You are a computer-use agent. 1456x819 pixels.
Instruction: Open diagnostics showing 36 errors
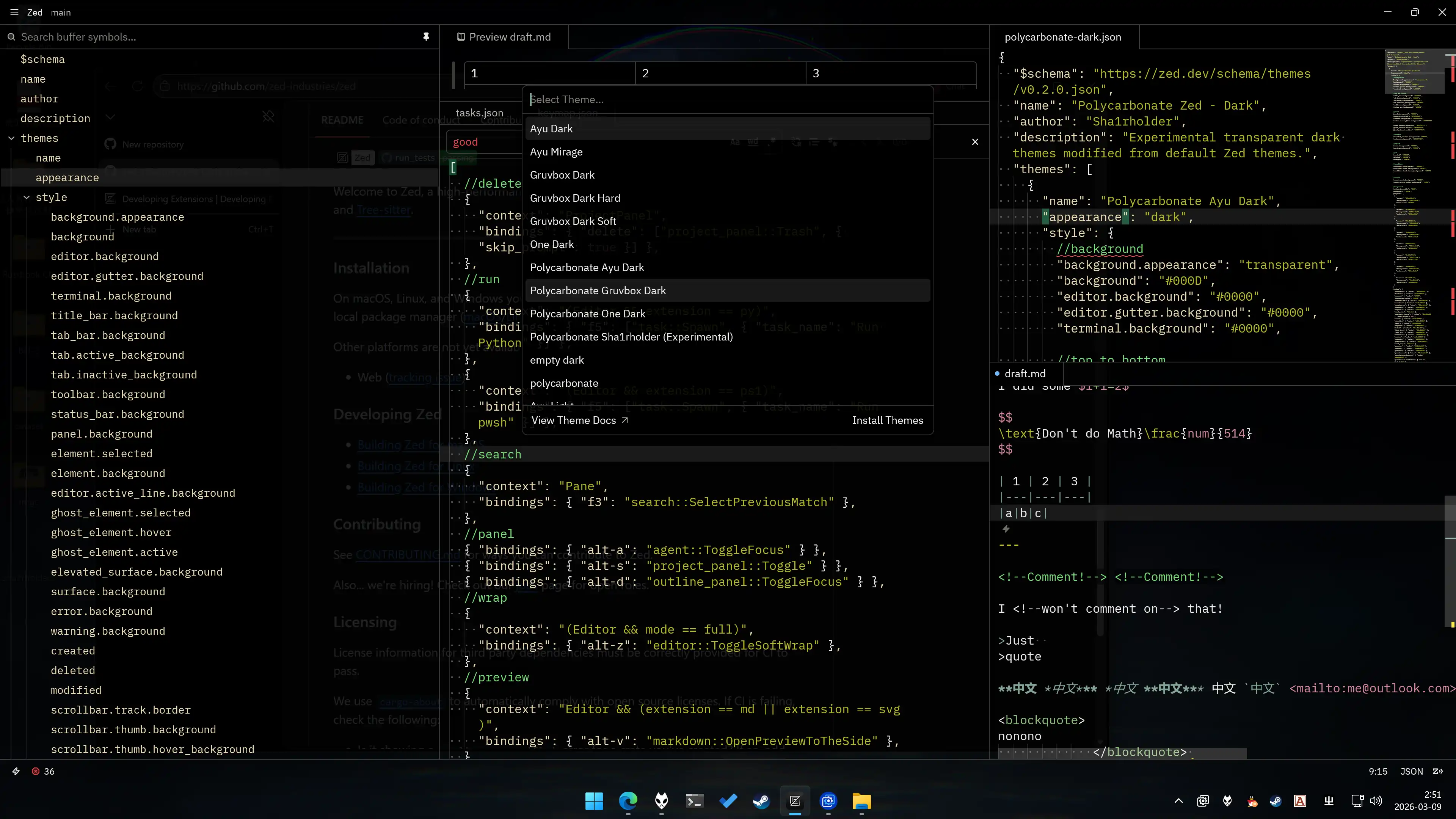pos(43,772)
